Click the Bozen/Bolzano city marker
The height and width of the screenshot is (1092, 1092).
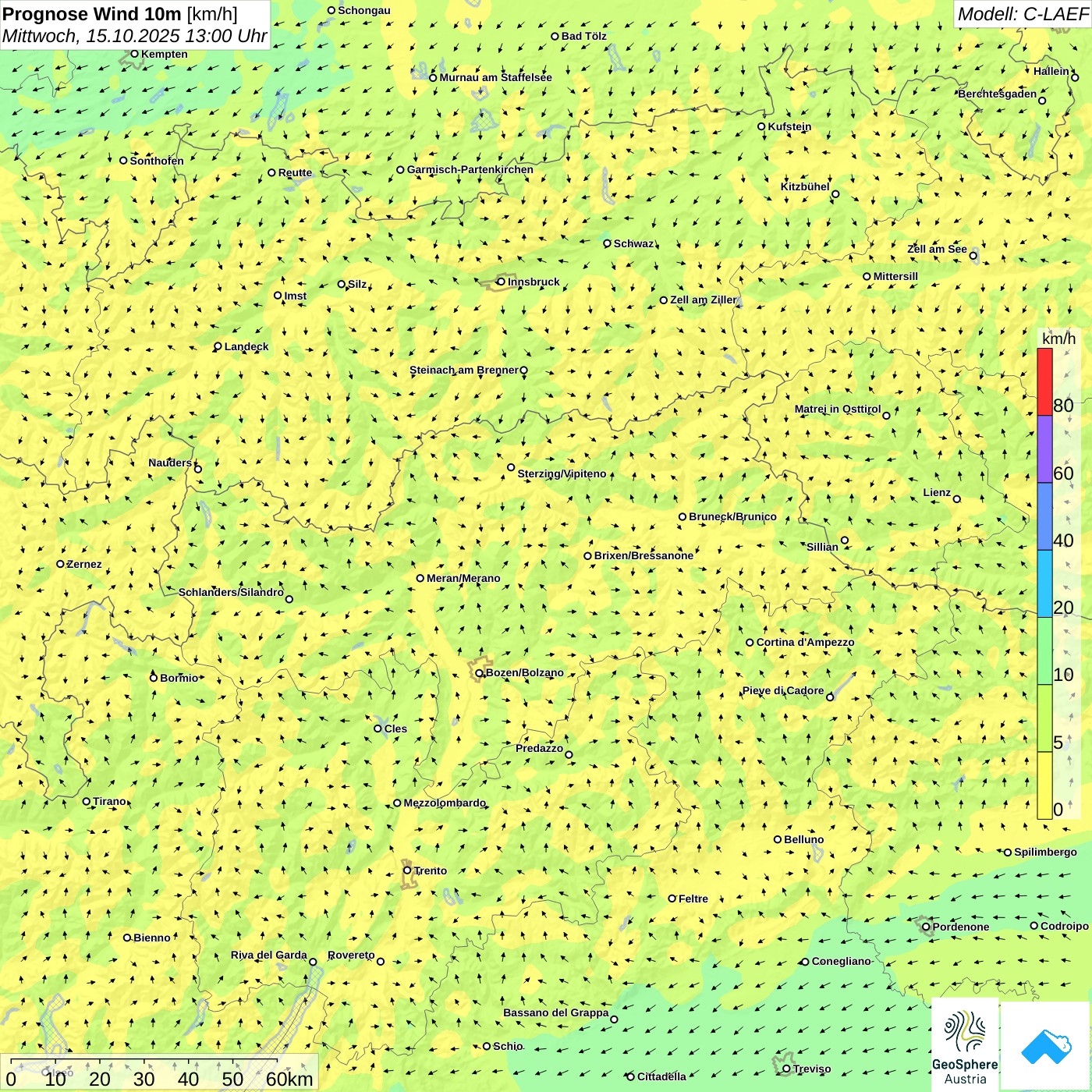coord(479,672)
